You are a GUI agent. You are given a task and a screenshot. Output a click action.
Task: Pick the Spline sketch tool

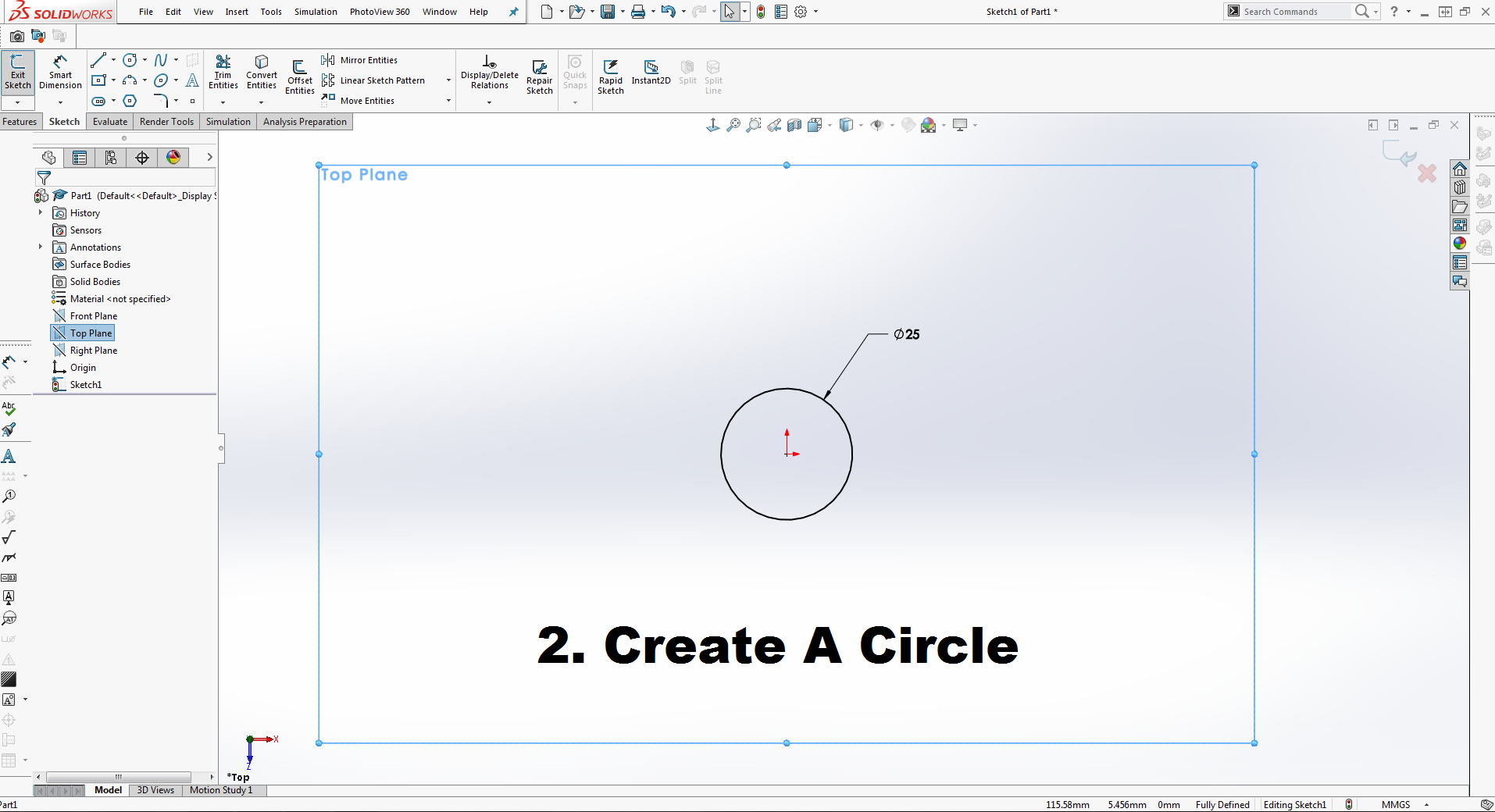[161, 60]
